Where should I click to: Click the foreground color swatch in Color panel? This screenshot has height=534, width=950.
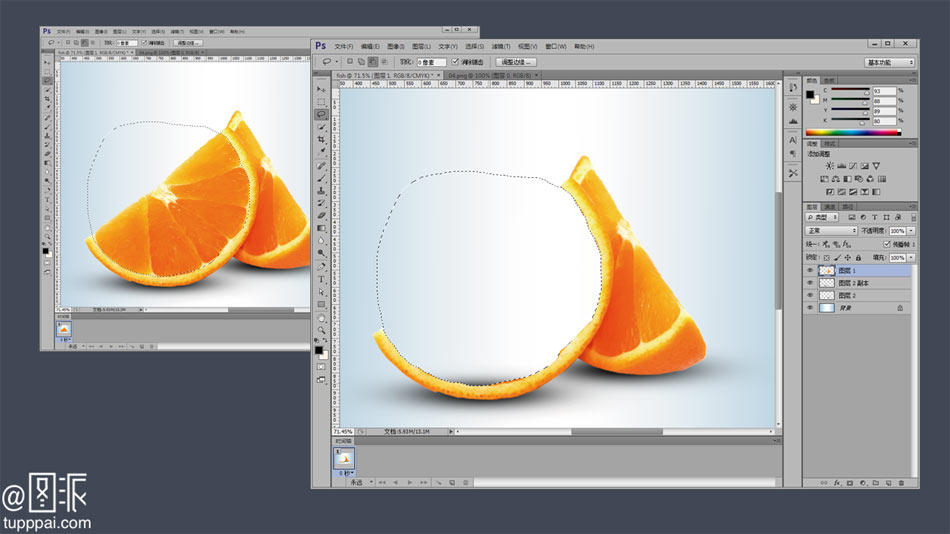click(x=810, y=94)
